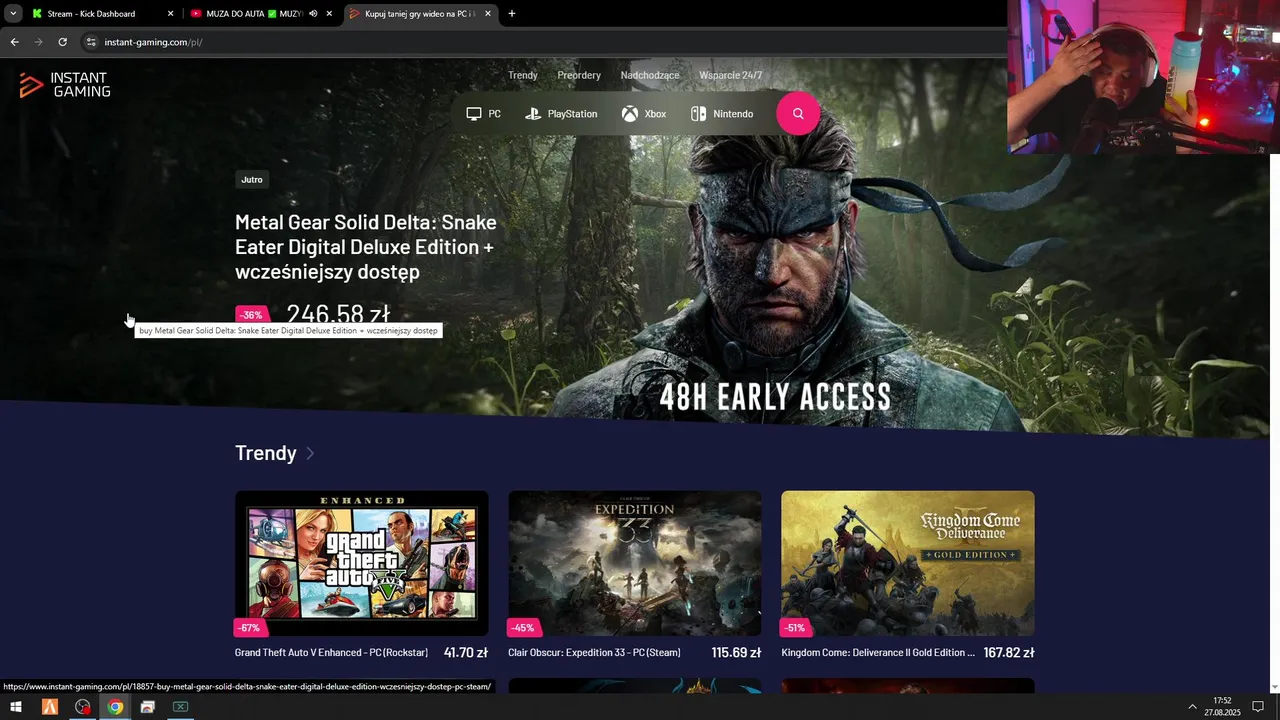Open Google Chrome taskbar icon
The width and height of the screenshot is (1280, 720).
tap(115, 707)
